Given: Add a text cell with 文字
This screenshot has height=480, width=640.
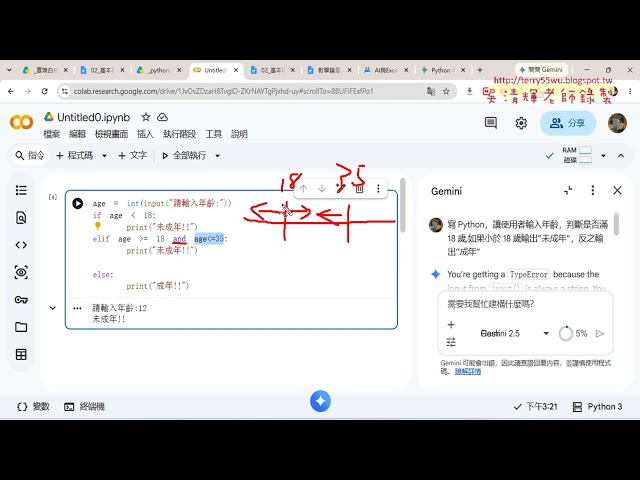Looking at the screenshot, I should point(132,156).
